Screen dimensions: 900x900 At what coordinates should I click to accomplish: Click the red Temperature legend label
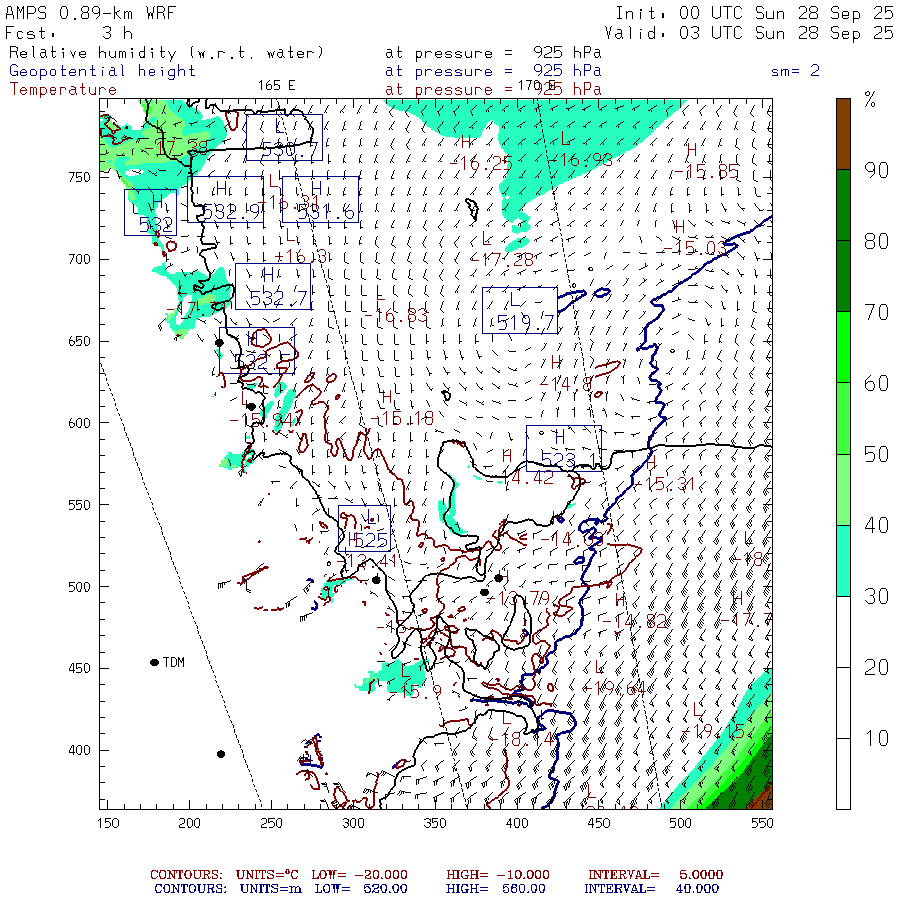click(63, 89)
